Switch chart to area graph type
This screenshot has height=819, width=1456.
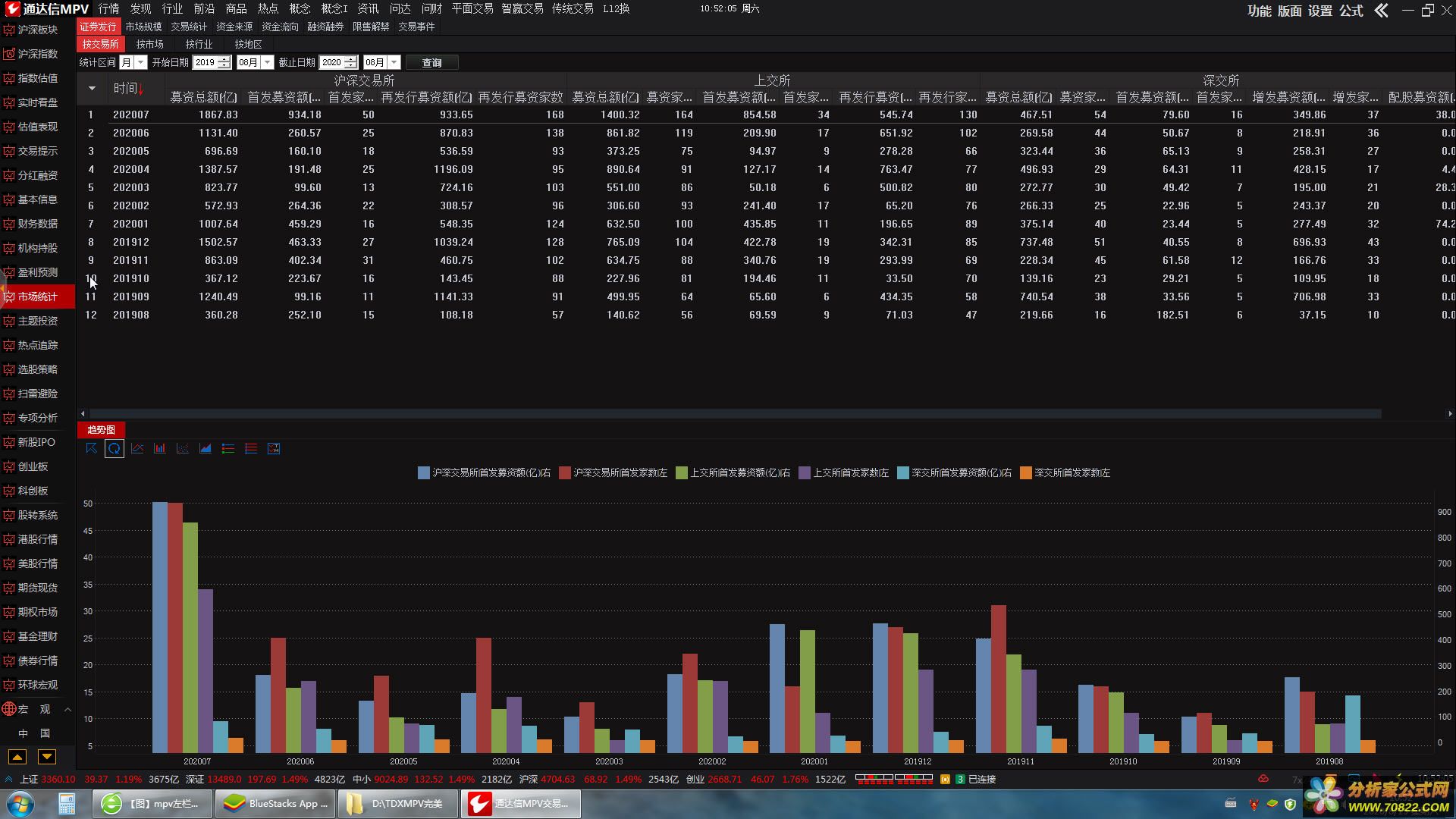pyautogui.click(x=206, y=448)
